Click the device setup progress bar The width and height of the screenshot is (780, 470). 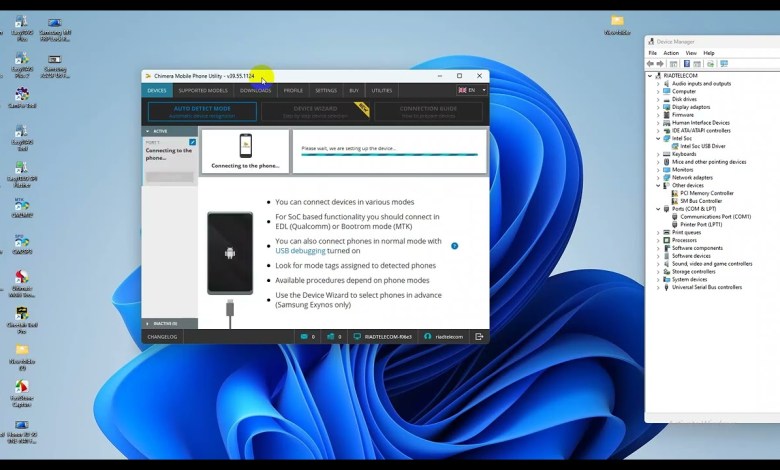(x=389, y=155)
